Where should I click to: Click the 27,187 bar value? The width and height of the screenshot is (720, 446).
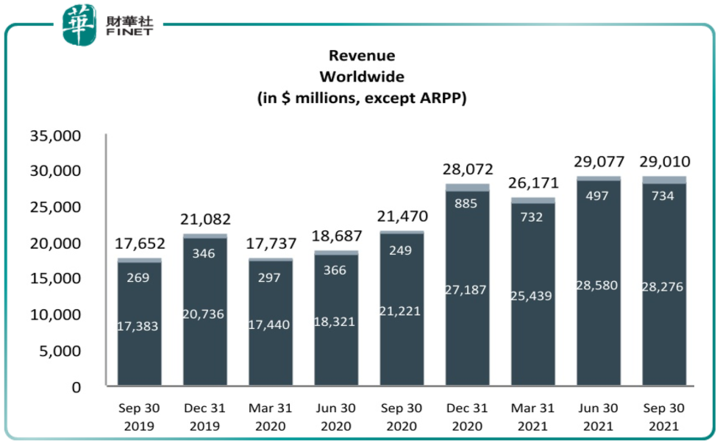point(466,290)
